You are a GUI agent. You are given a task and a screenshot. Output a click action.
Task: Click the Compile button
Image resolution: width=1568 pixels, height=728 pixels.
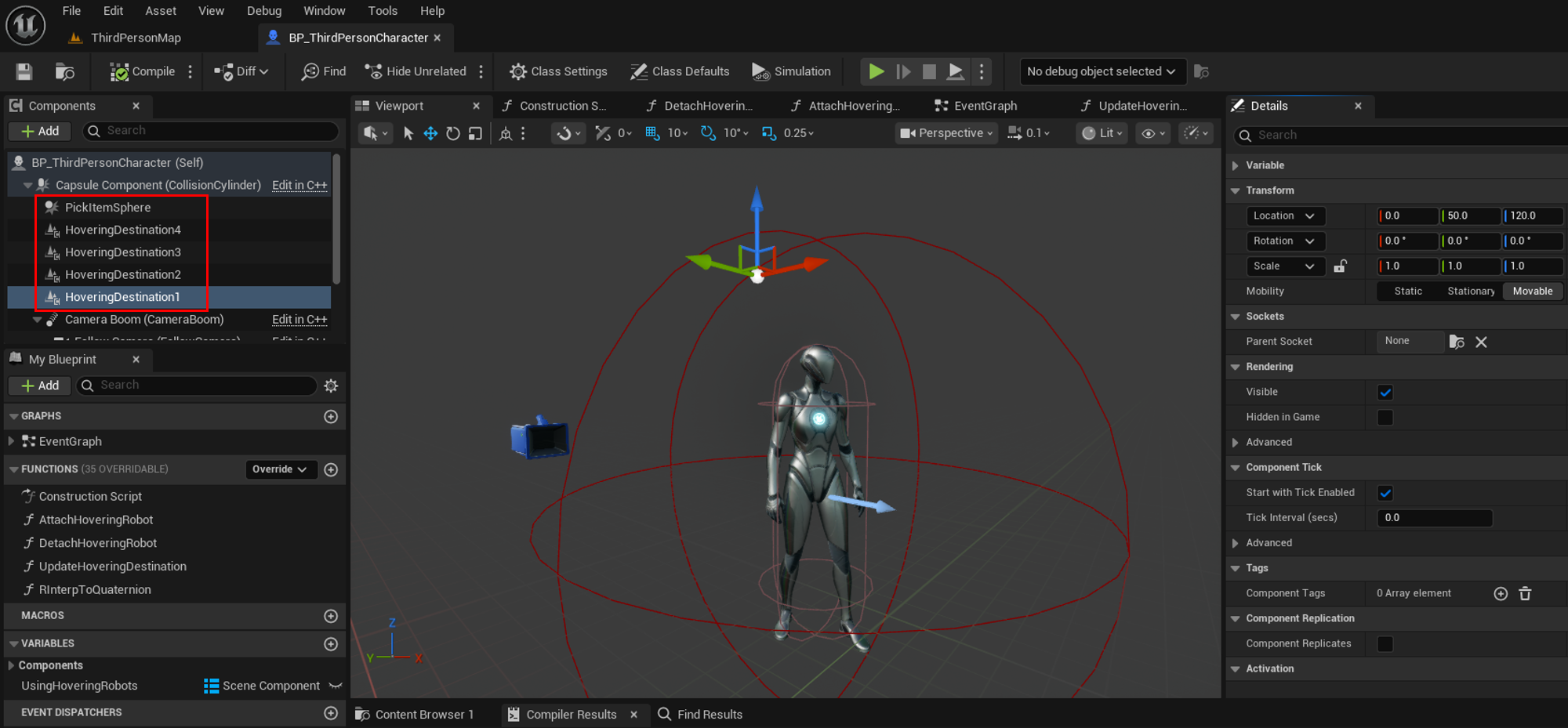click(x=143, y=71)
